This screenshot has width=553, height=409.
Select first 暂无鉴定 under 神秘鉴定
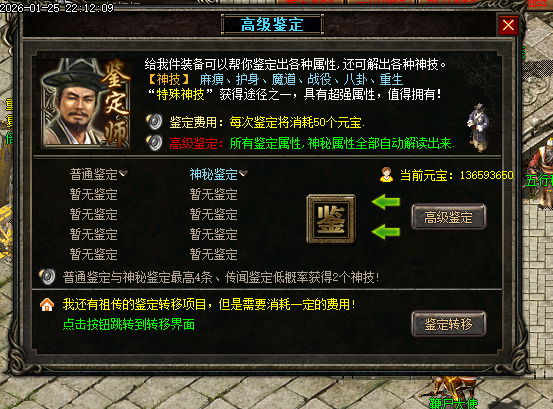(213, 194)
